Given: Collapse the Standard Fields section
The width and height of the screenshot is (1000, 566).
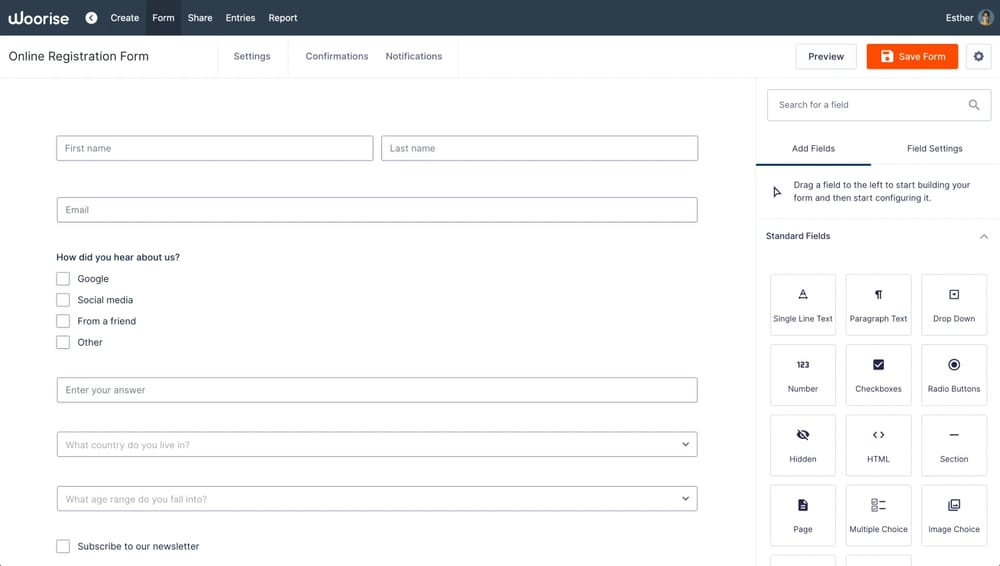Looking at the screenshot, I should coord(983,236).
